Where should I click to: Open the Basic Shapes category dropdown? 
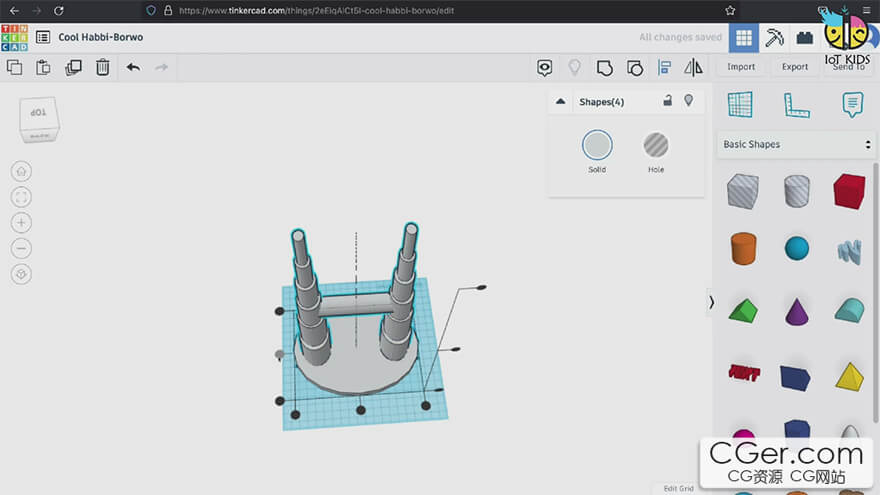click(x=796, y=144)
